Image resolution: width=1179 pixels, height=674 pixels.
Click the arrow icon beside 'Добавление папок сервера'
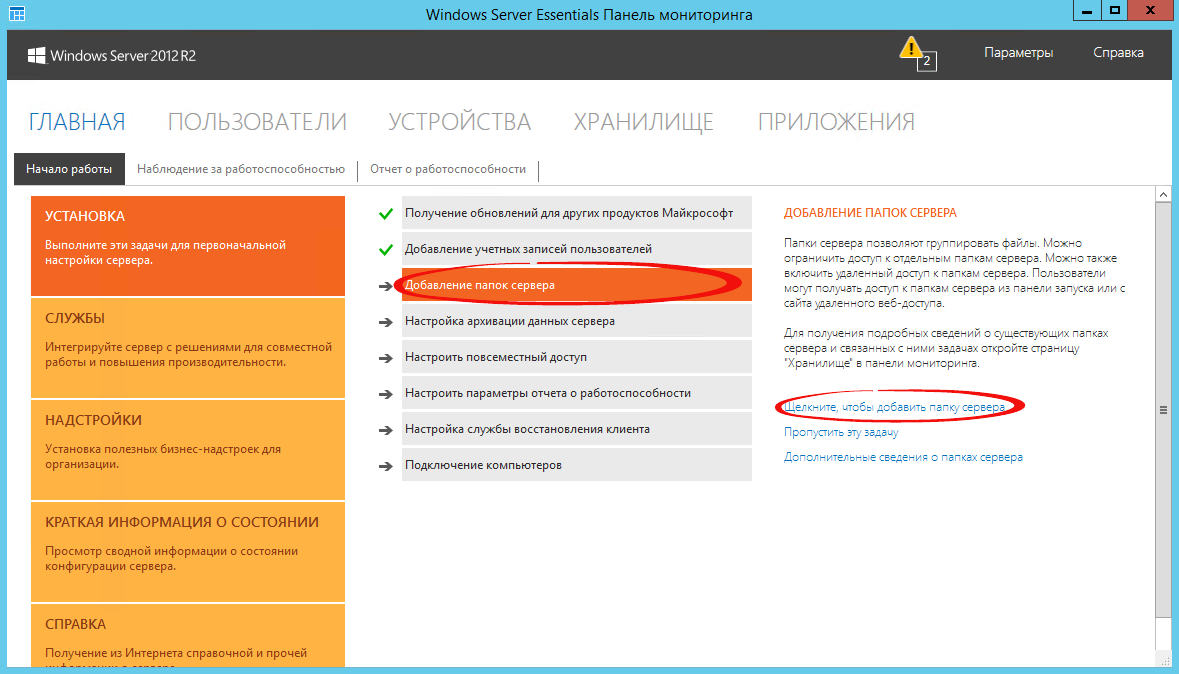point(386,286)
